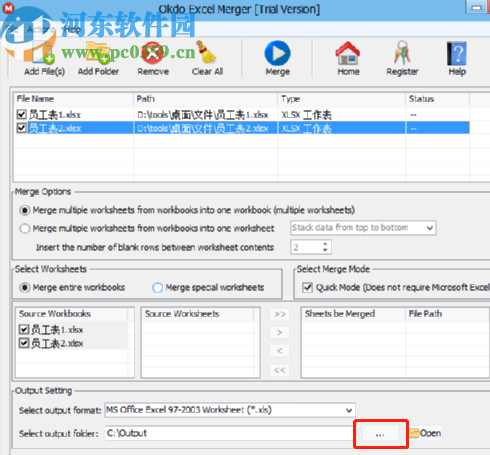Uncheck 员工表2.xlsx in the file list
The height and width of the screenshot is (455, 490).
[22, 128]
